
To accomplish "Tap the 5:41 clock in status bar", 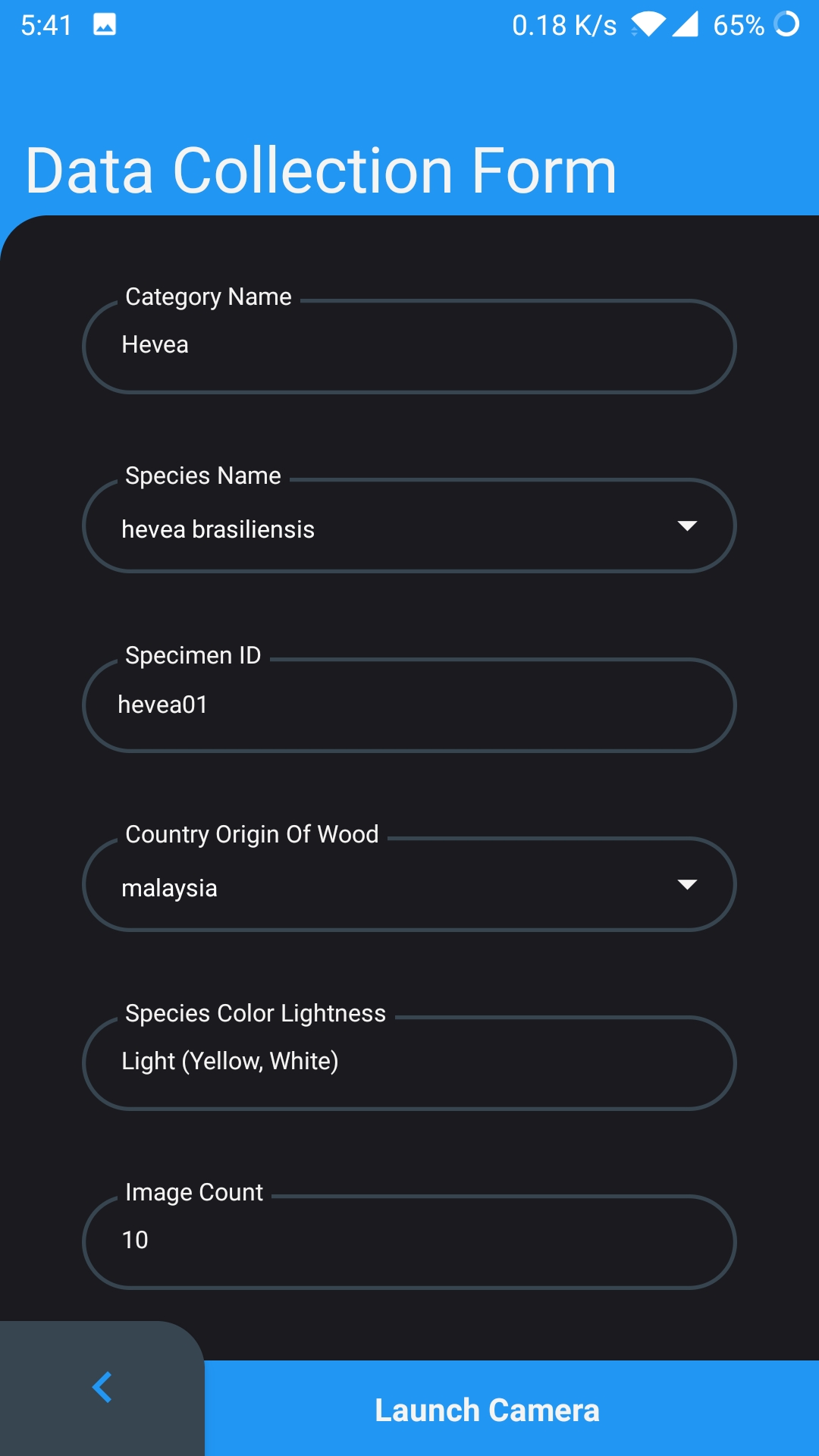I will coord(46,26).
